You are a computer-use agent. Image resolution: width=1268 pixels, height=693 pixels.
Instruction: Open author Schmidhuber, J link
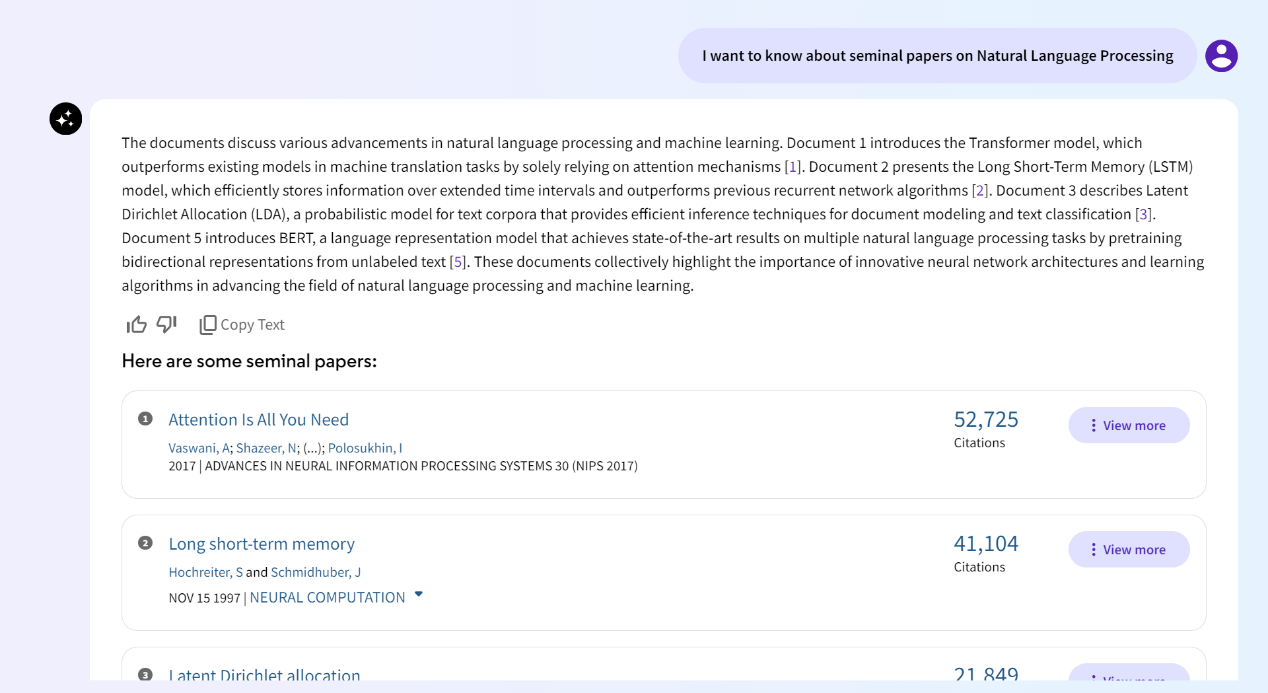pyautogui.click(x=316, y=572)
